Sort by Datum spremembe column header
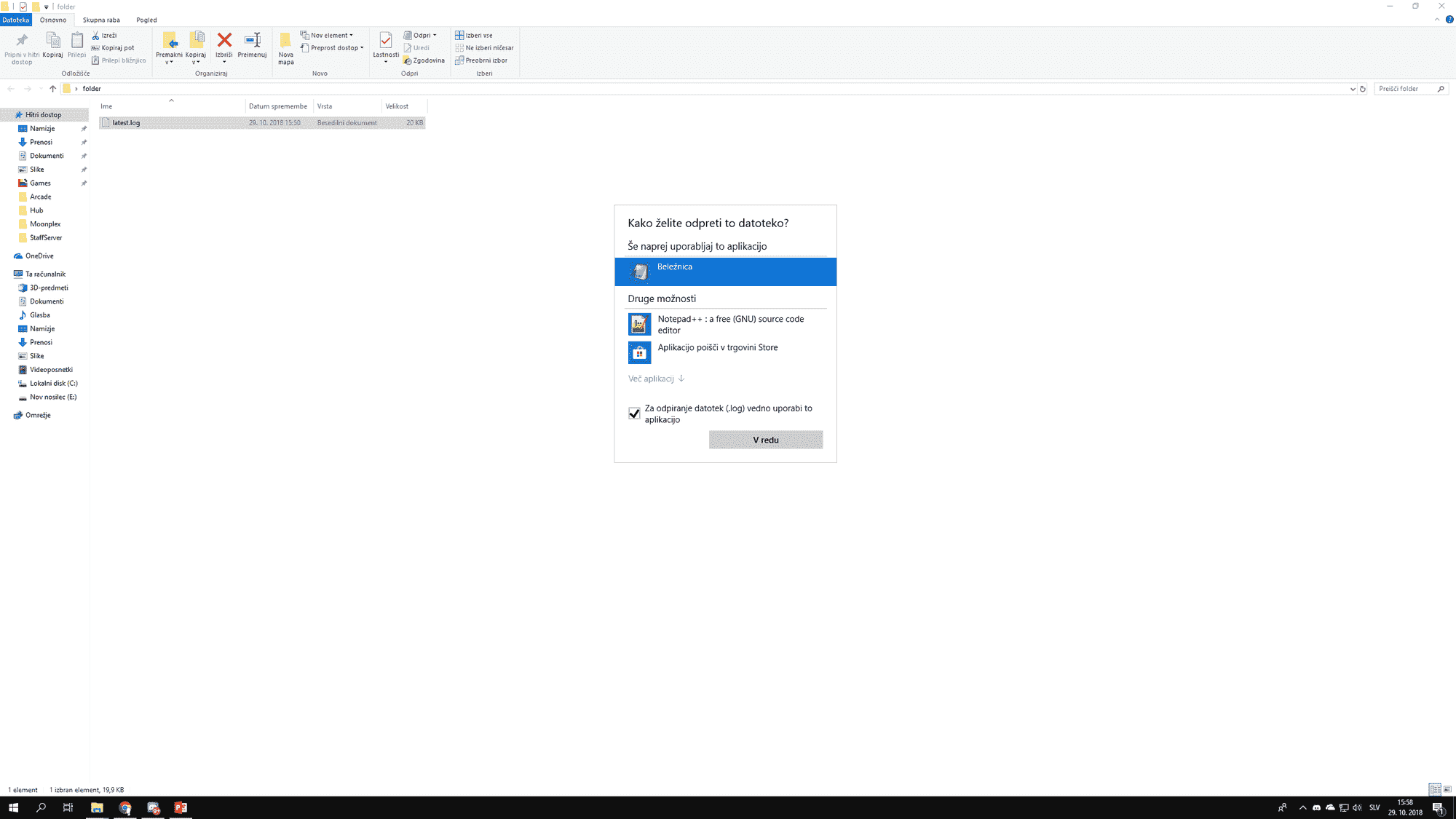1456x819 pixels. tap(279, 106)
